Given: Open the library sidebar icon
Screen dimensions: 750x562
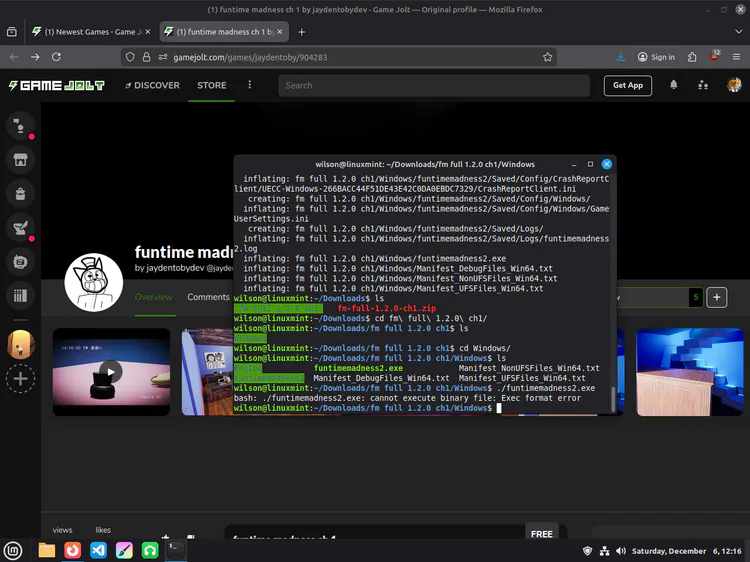Looking at the screenshot, I should click(20, 296).
